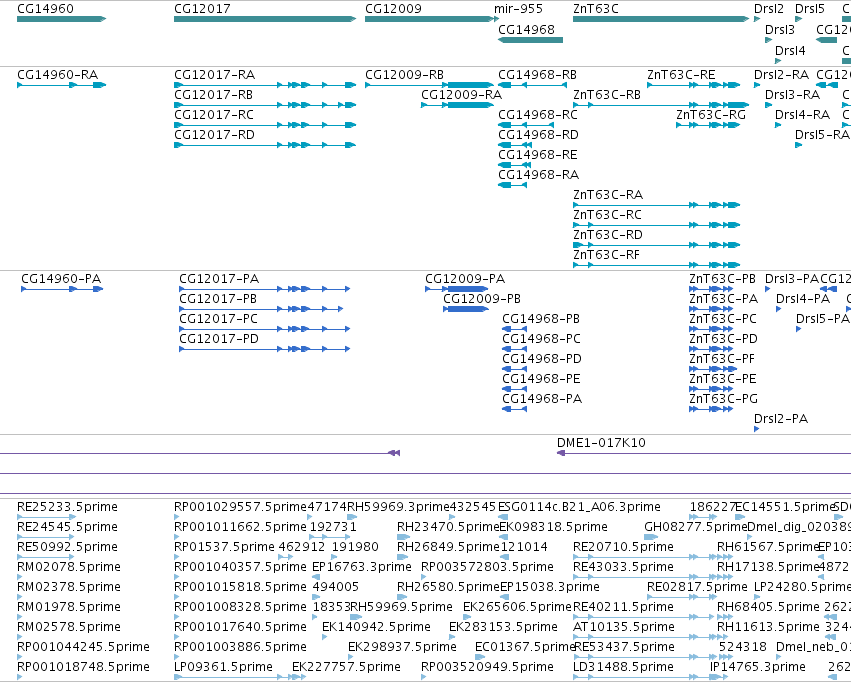Click protein ZnT63C-PF

tap(722, 359)
